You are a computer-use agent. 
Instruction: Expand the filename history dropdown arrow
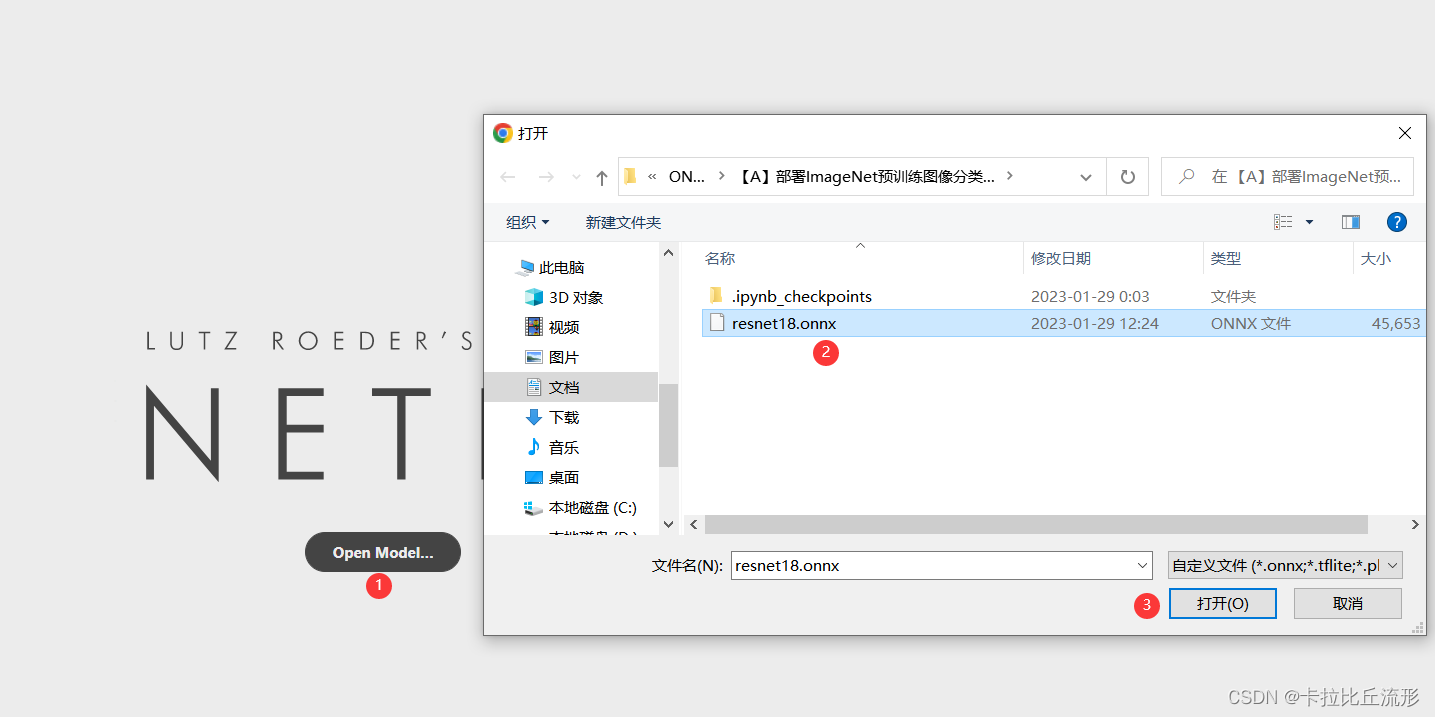point(1143,565)
